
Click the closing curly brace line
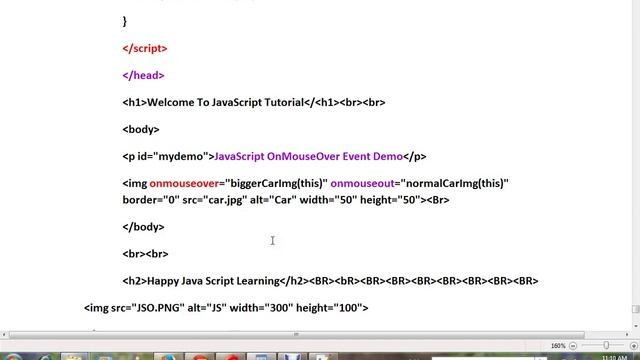(x=124, y=21)
